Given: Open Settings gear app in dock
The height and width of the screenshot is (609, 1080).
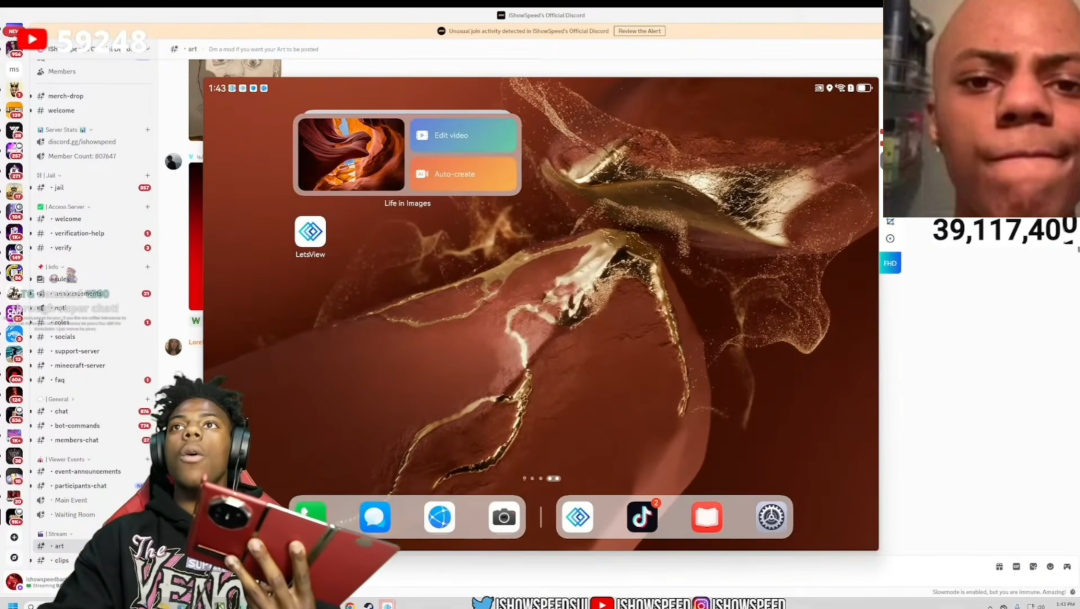Looking at the screenshot, I should tap(771, 517).
